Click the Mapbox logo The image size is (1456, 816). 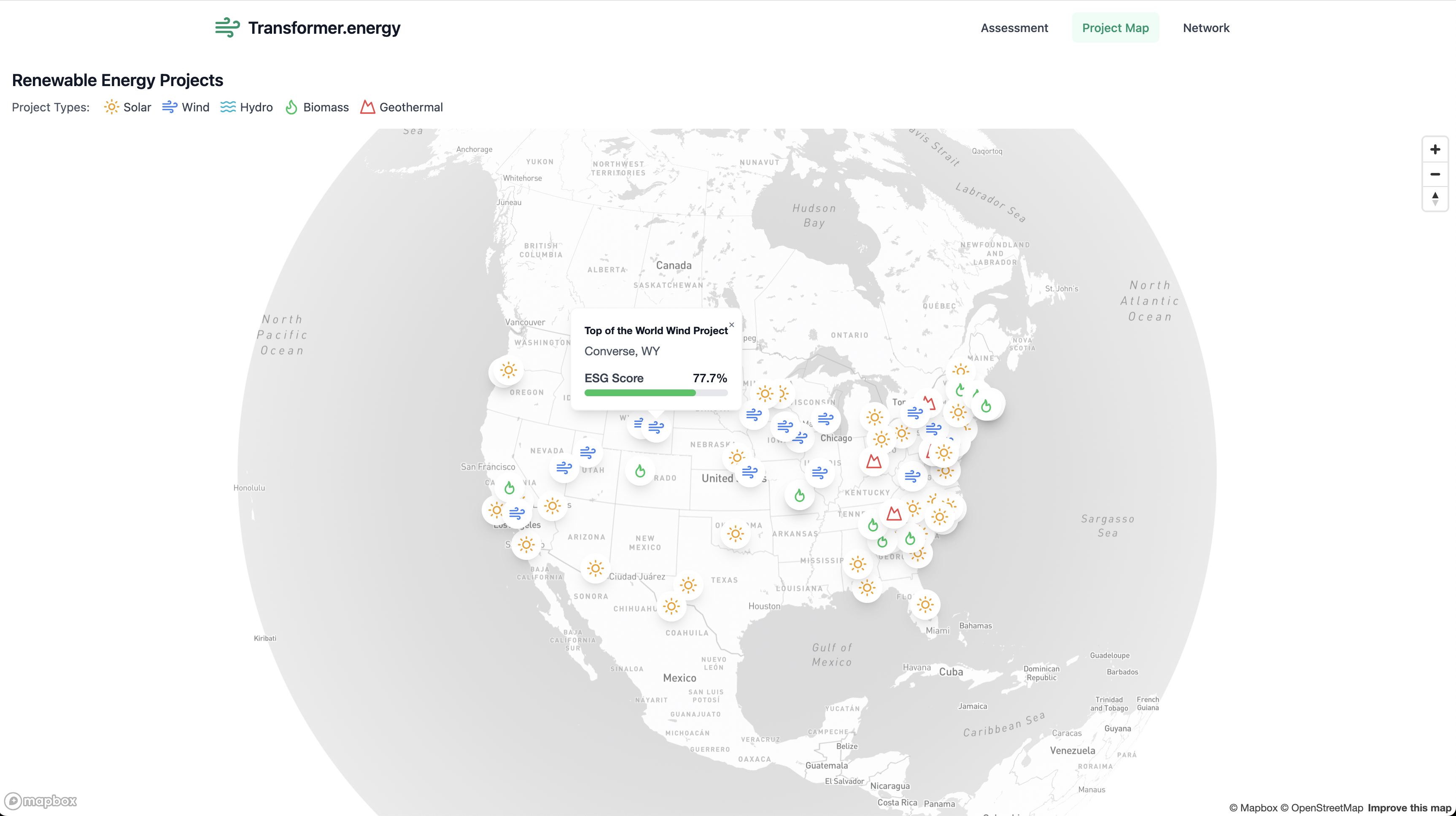[x=40, y=801]
